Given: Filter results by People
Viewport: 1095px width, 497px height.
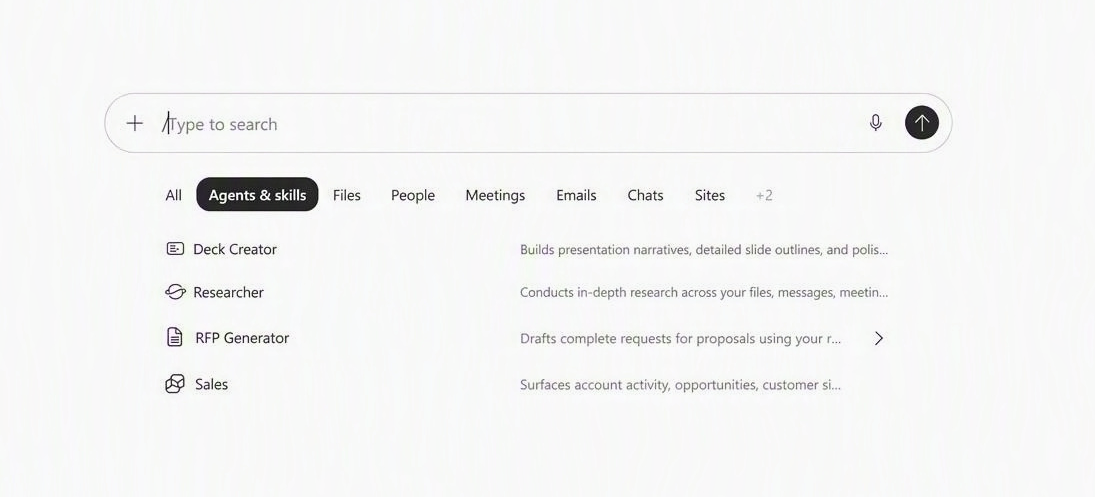Looking at the screenshot, I should click(x=413, y=195).
